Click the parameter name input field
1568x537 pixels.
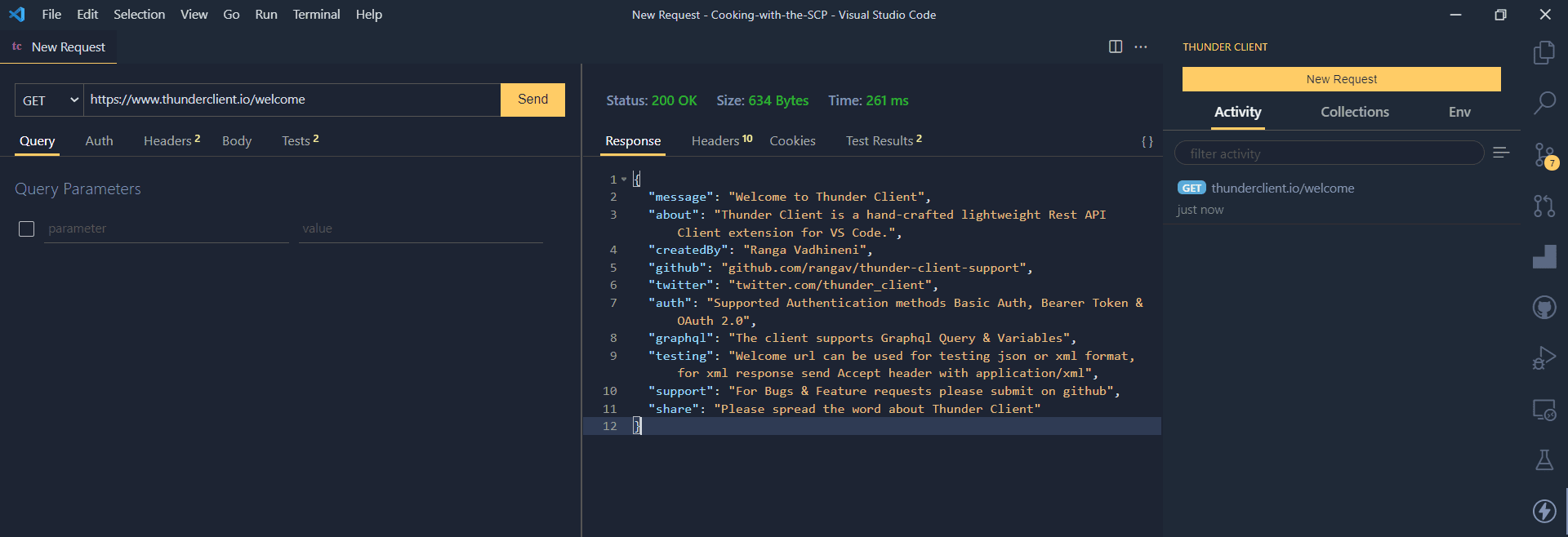click(167, 229)
